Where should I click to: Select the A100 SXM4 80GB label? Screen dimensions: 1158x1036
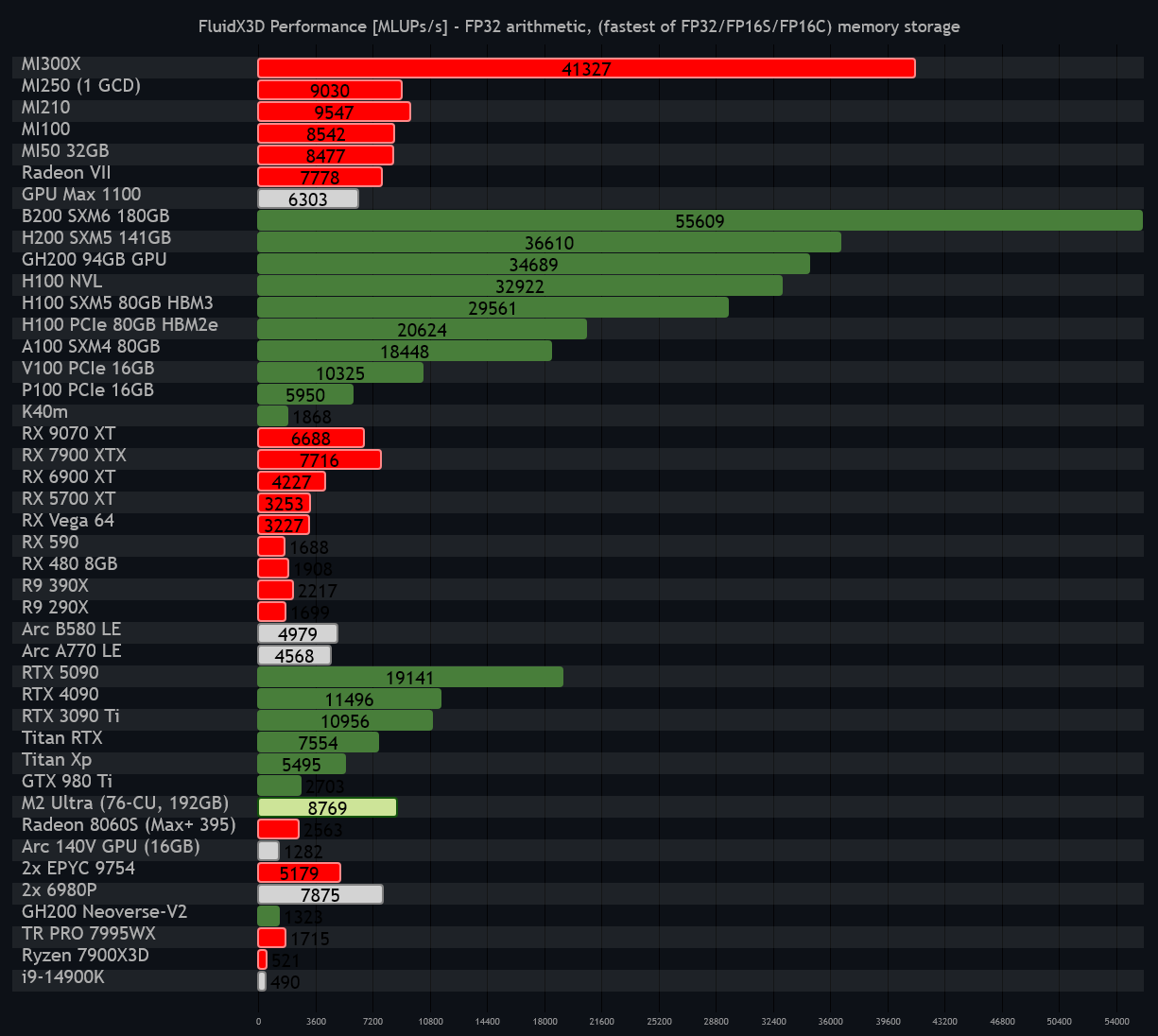click(x=91, y=347)
